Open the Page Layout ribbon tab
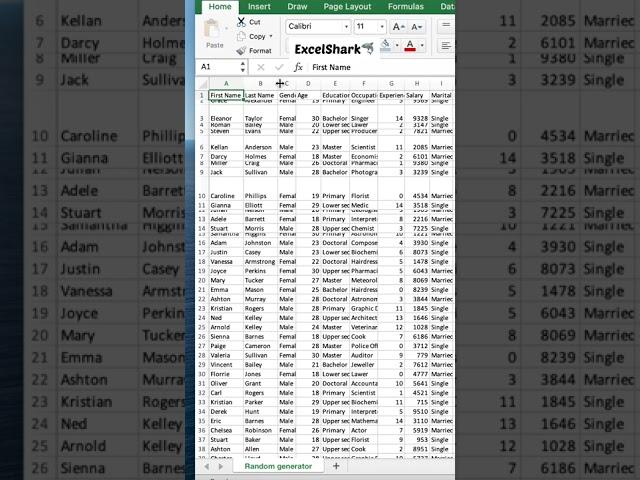 pyautogui.click(x=347, y=7)
